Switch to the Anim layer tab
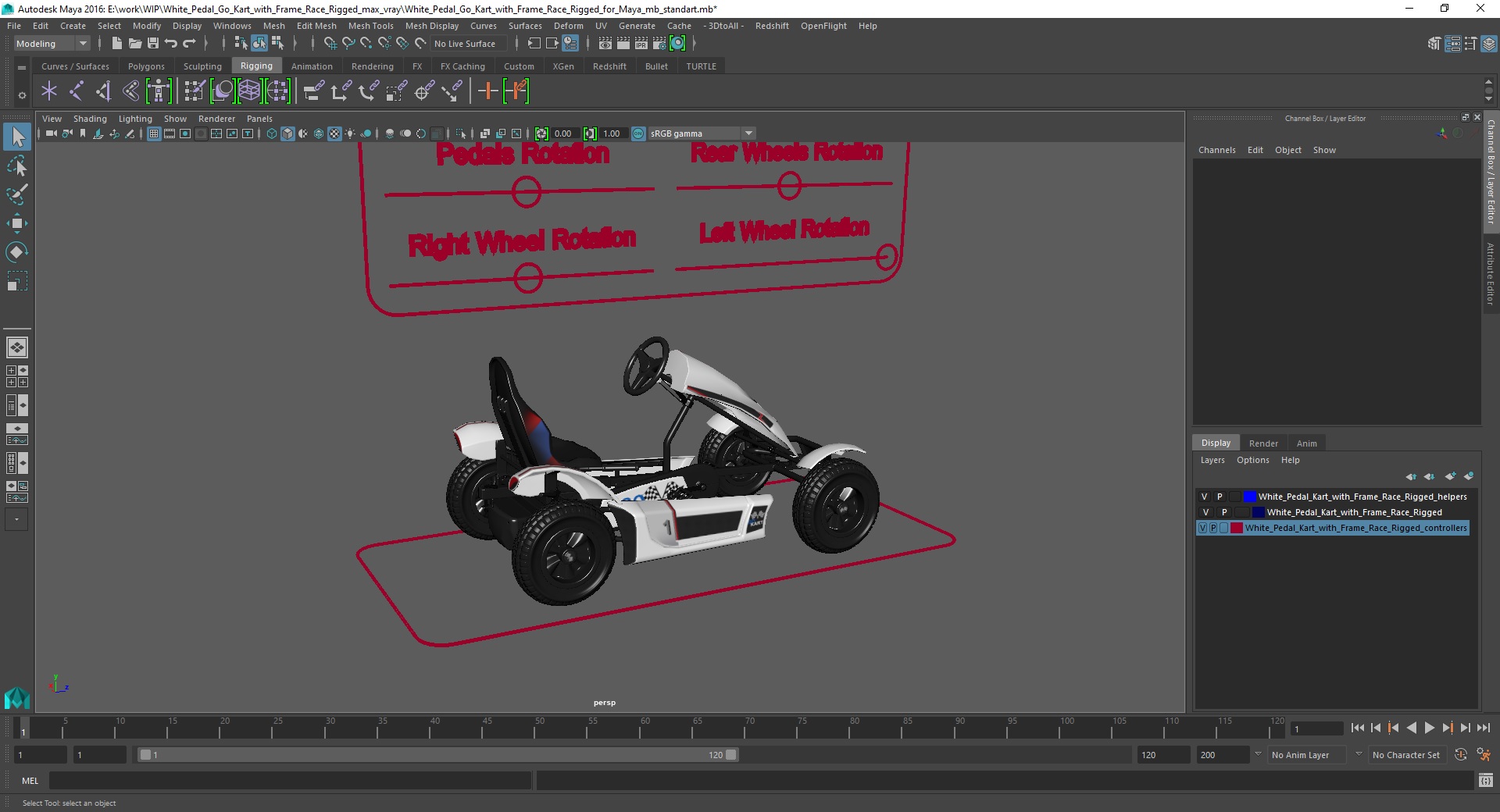Viewport: 1500px width, 812px height. pos(1306,443)
